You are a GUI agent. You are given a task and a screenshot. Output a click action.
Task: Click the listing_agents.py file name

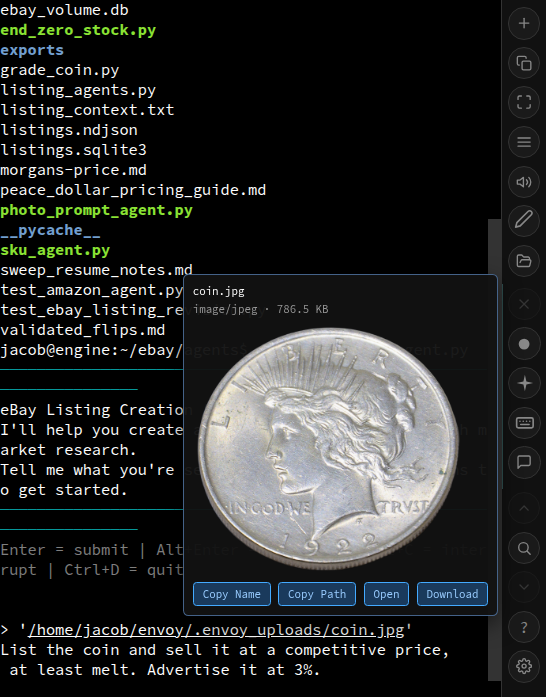click(x=78, y=90)
